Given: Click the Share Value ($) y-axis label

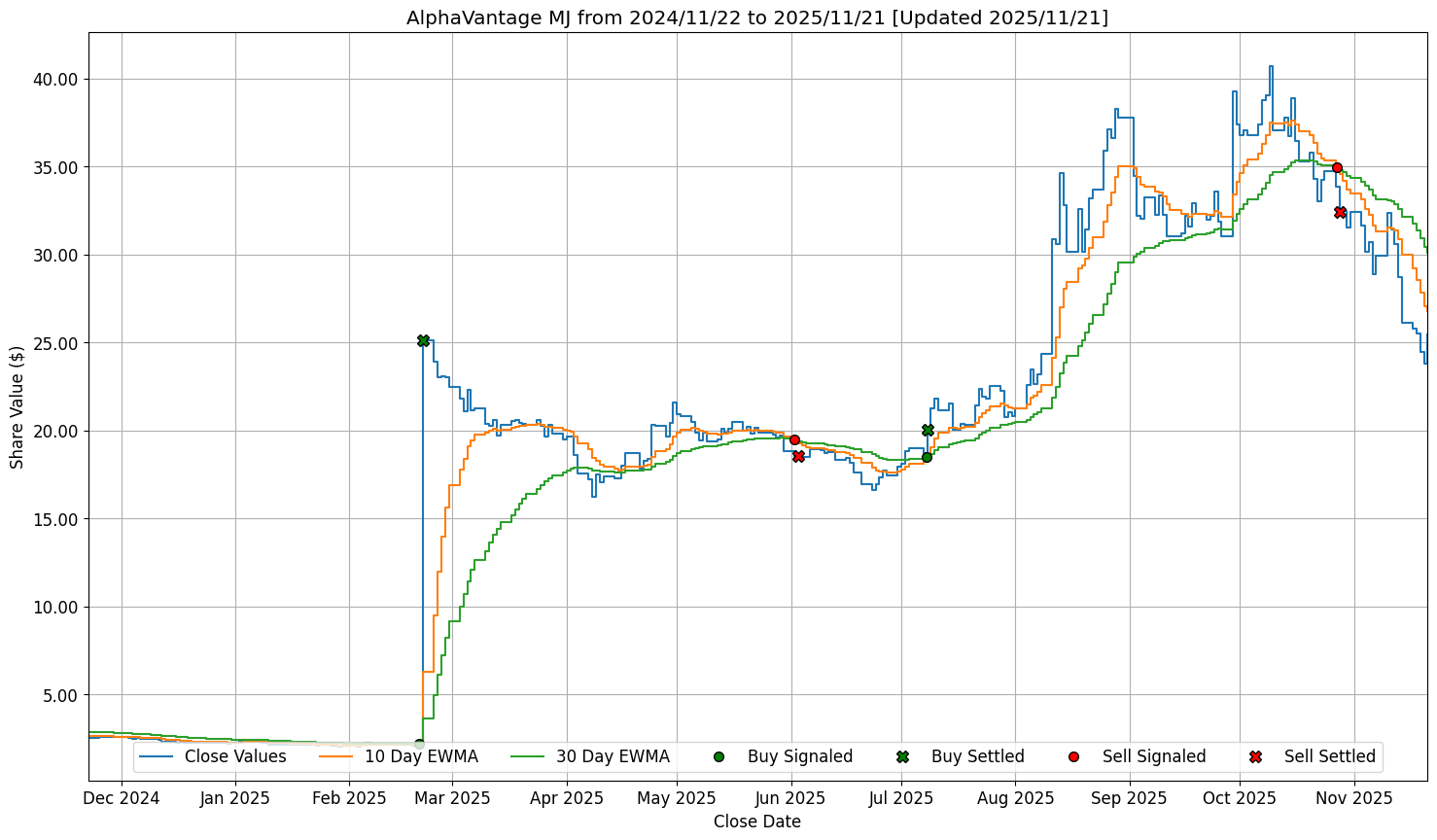Looking at the screenshot, I should [18, 406].
